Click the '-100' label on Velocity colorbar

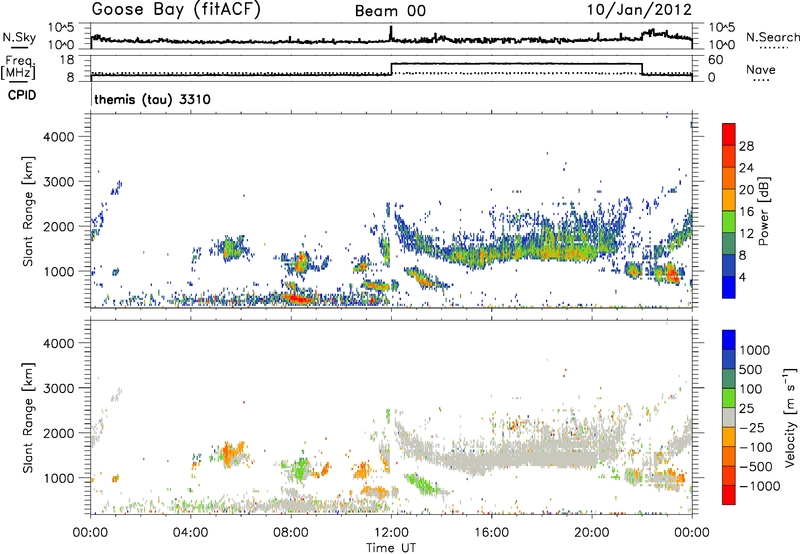tap(756, 447)
